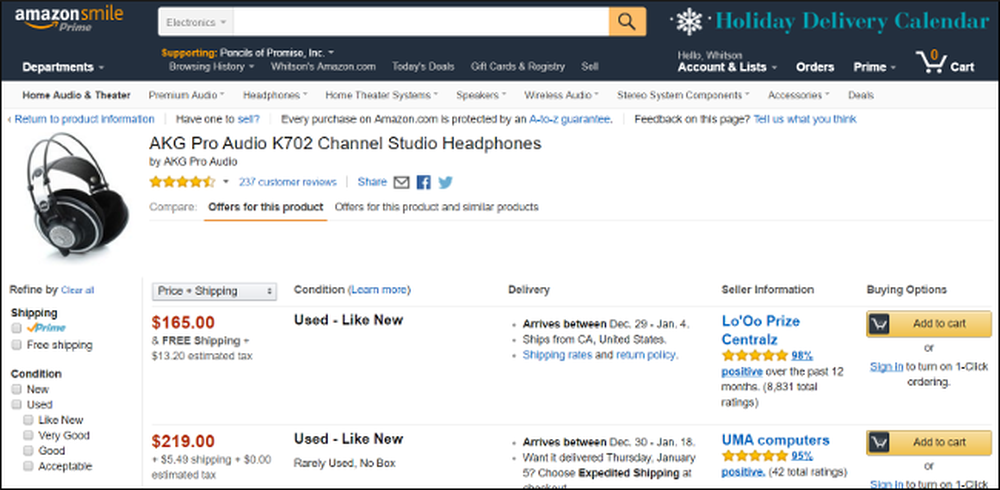Click inside the Amazon search field

[x=421, y=22]
